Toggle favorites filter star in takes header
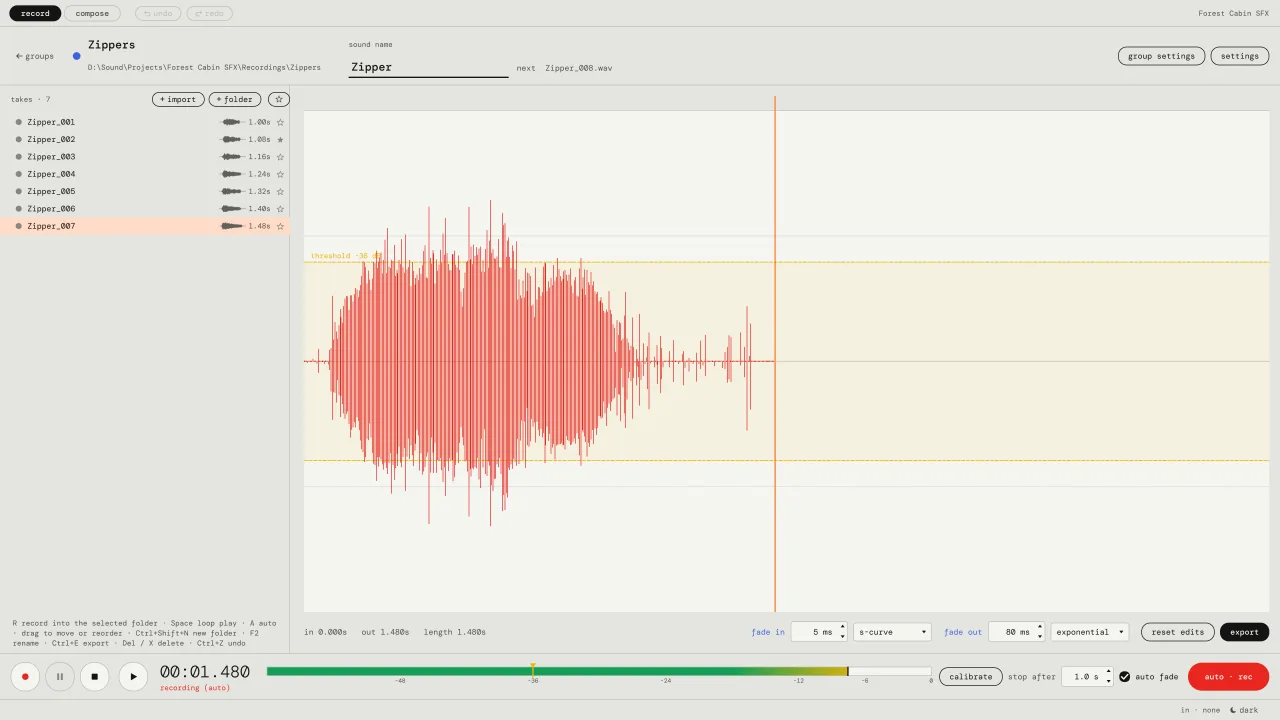This screenshot has height=720, width=1280. (280, 100)
